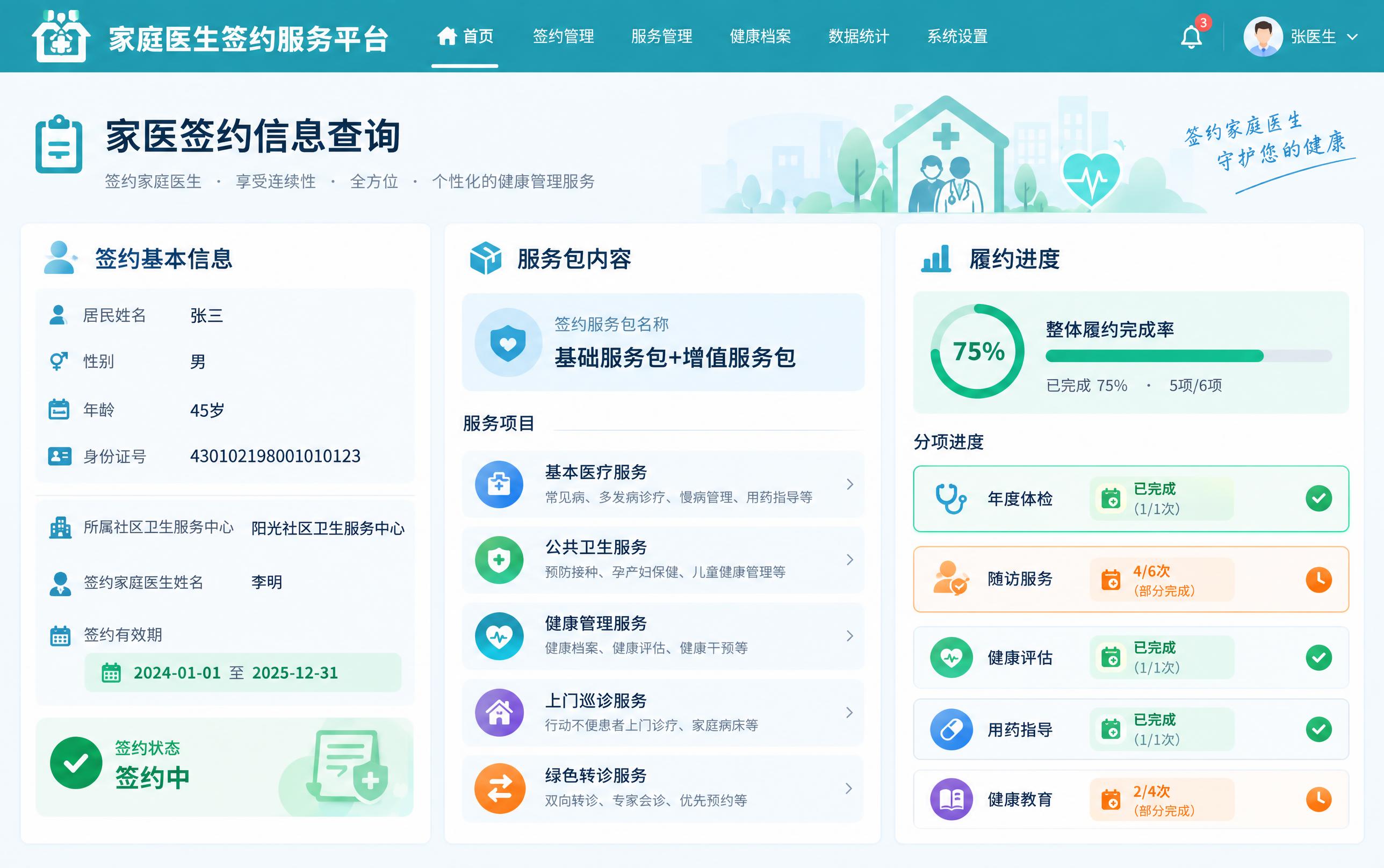Click the orange clock on 随访服务

(x=1318, y=579)
